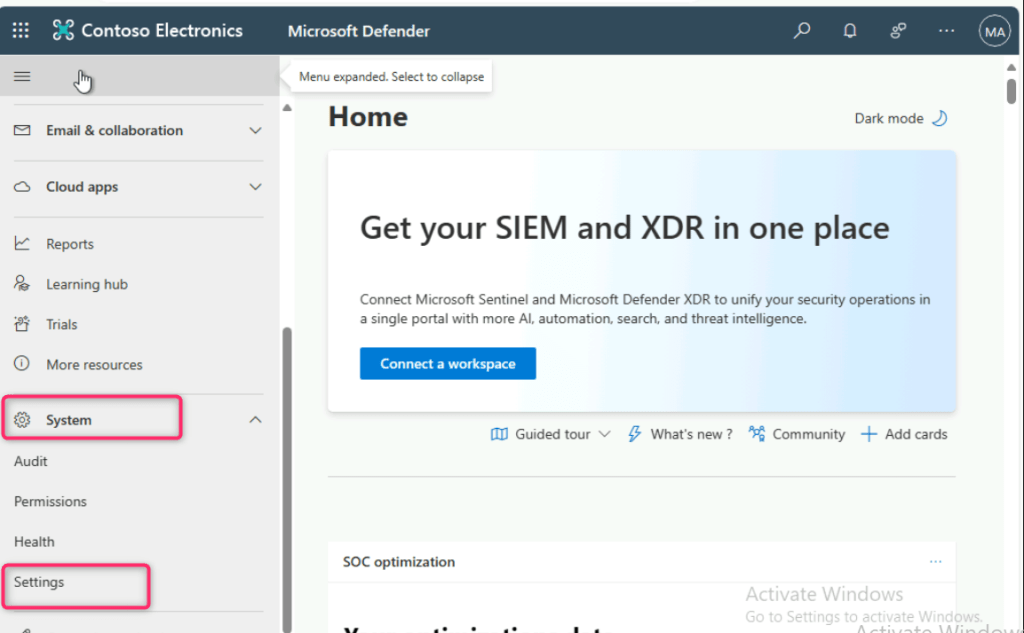This screenshot has width=1024, height=633.
Task: Collapse the navigation hamburger menu
Action: (x=22, y=77)
